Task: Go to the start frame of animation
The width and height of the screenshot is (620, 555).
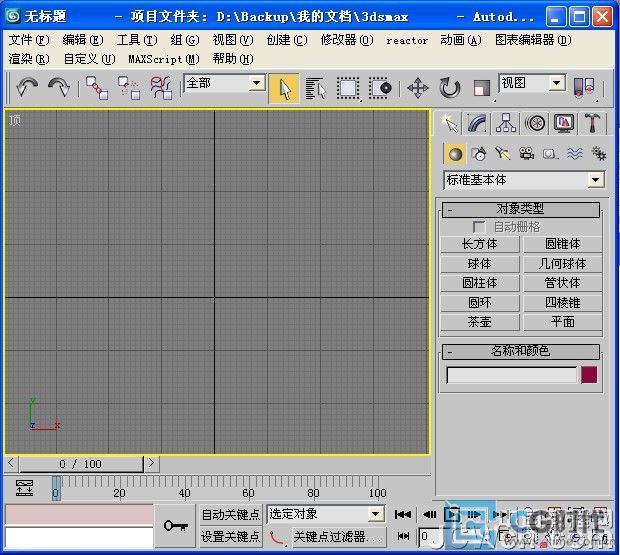Action: coord(403,514)
